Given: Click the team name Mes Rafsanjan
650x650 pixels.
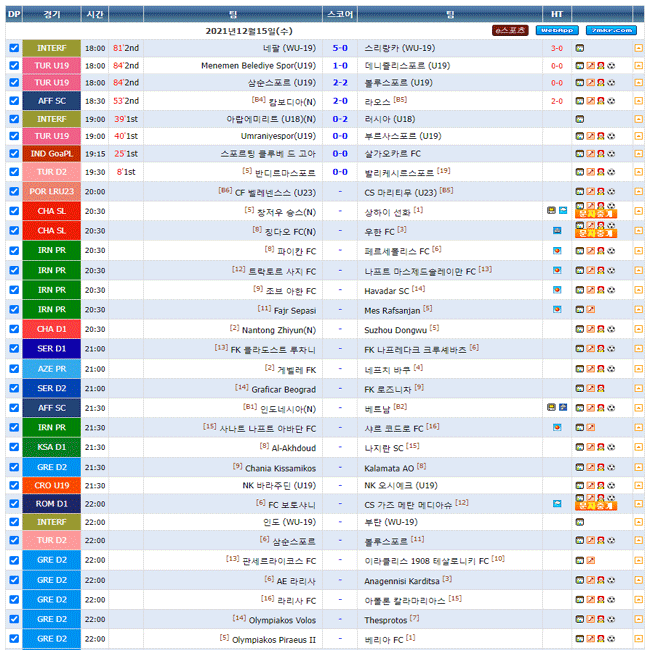Looking at the screenshot, I should tap(392, 310).
